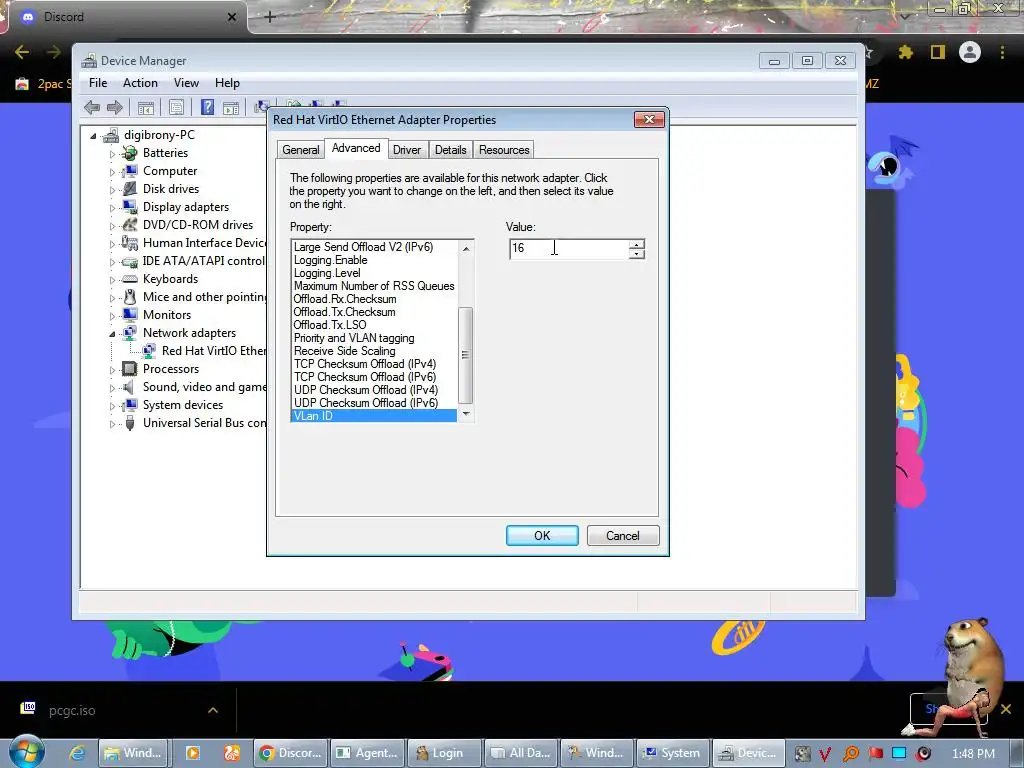
Task: Open a new Chrome tab with plus button
Action: coord(270,17)
